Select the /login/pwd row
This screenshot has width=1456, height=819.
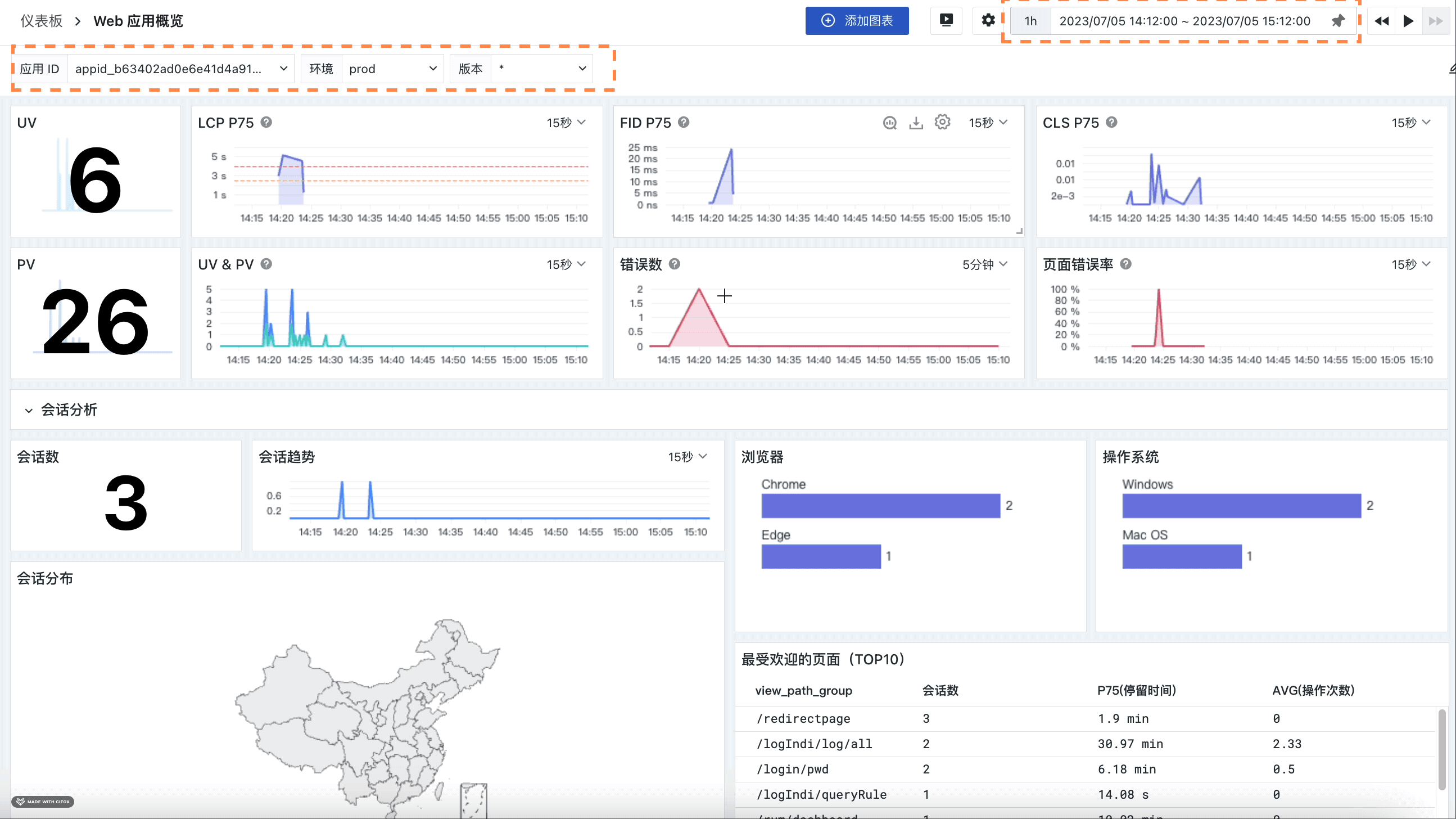[x=1085, y=769]
